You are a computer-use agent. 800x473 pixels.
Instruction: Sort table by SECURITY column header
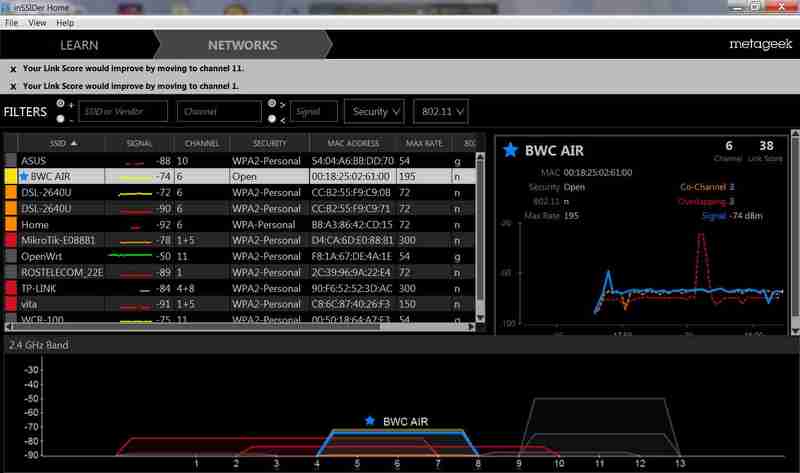click(269, 143)
